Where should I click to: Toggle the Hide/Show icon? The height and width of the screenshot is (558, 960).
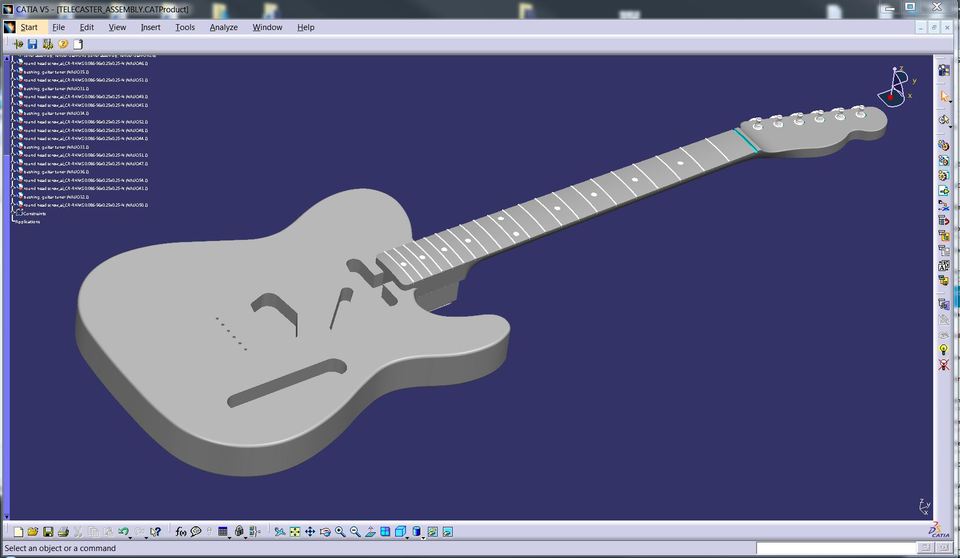(x=433, y=532)
